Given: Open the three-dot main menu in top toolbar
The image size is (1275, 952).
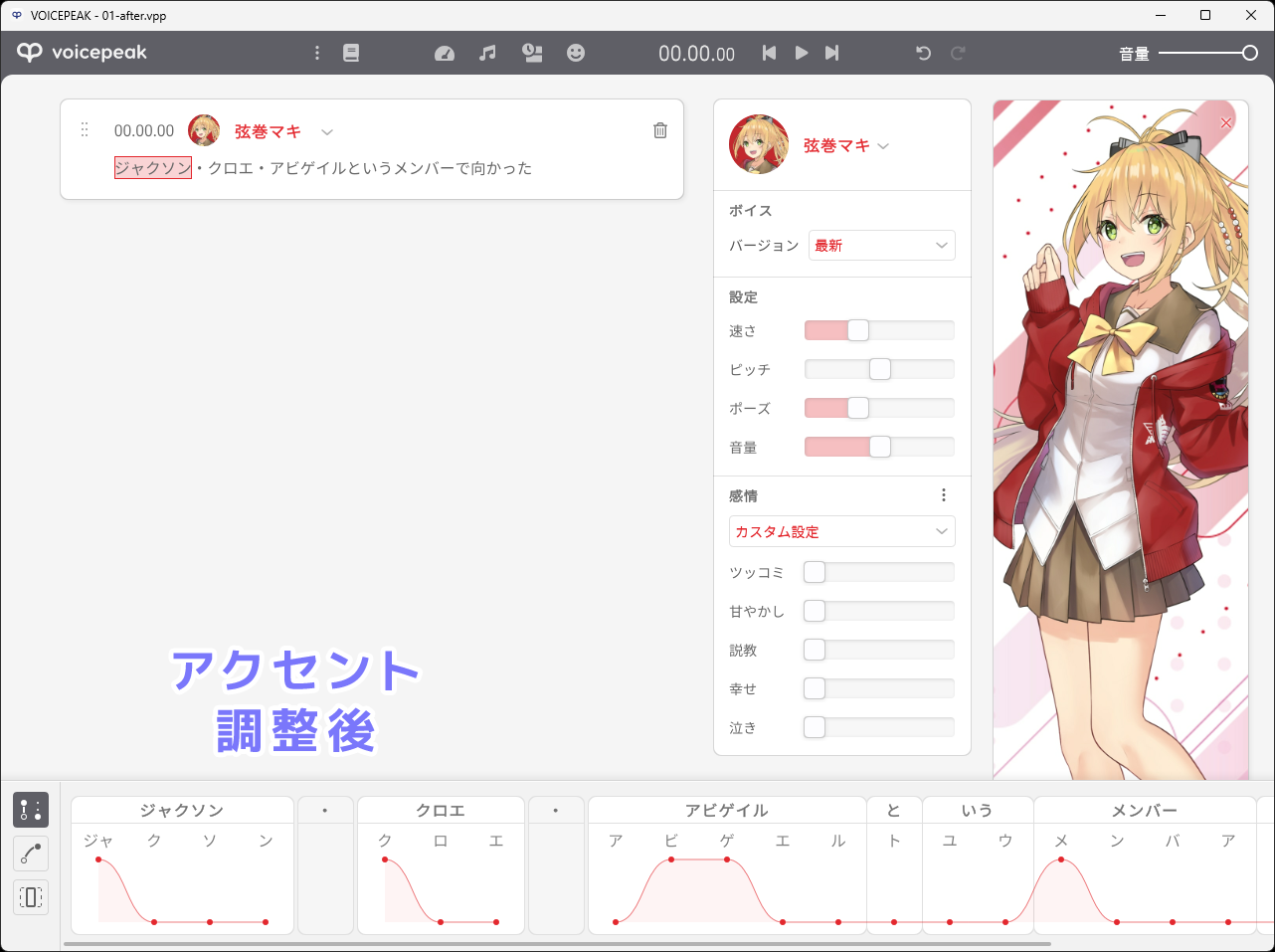Looking at the screenshot, I should click(317, 53).
